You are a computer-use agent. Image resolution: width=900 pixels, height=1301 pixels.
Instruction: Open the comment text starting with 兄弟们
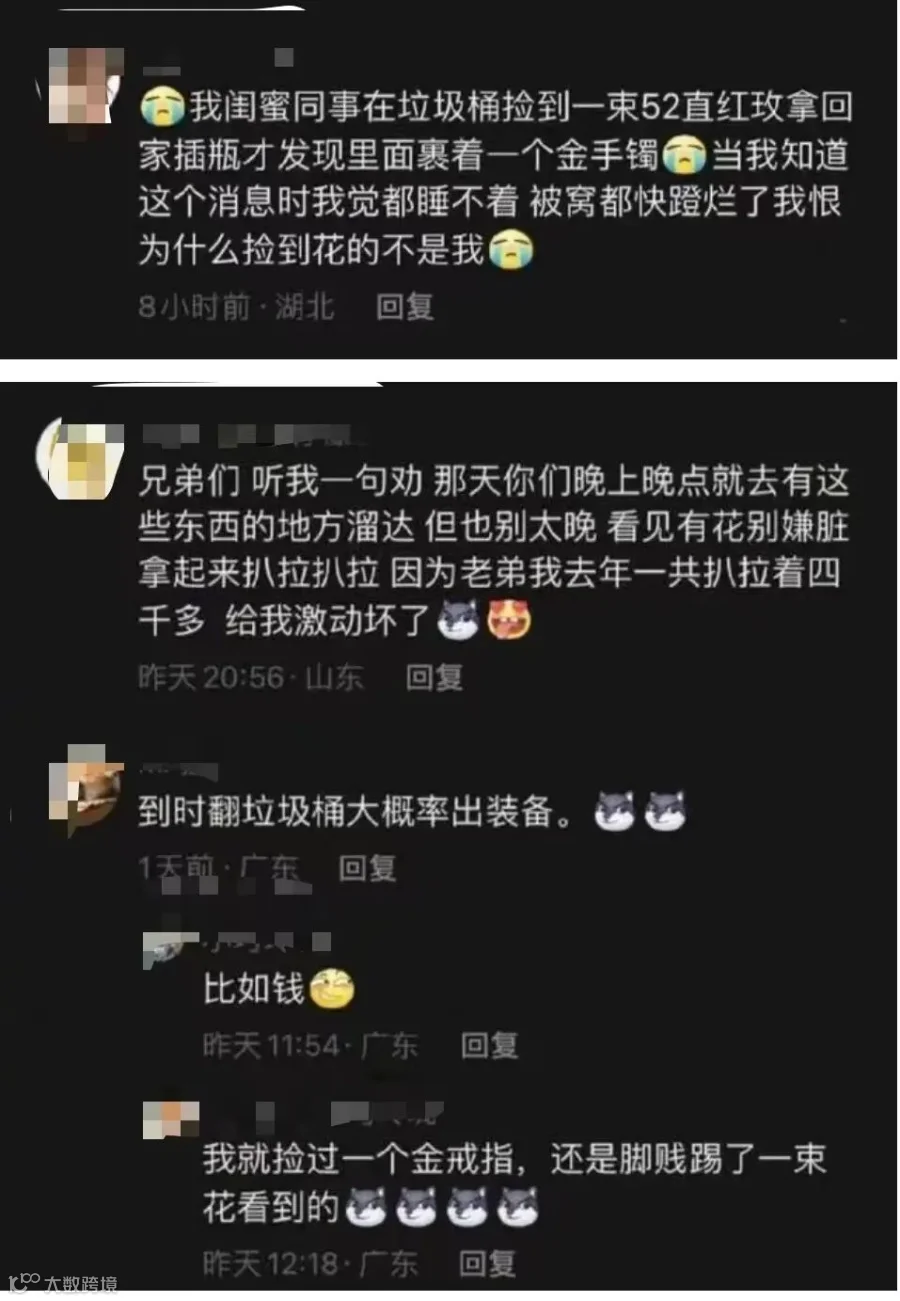coord(493,552)
